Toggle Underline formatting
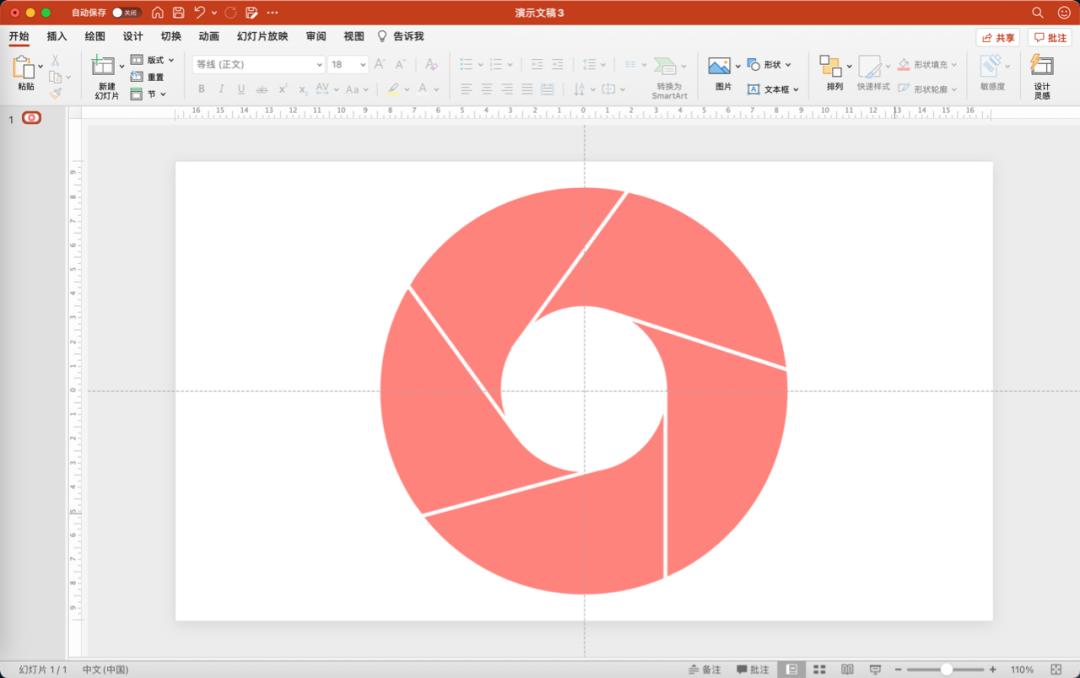This screenshot has width=1080, height=678. coord(241,89)
